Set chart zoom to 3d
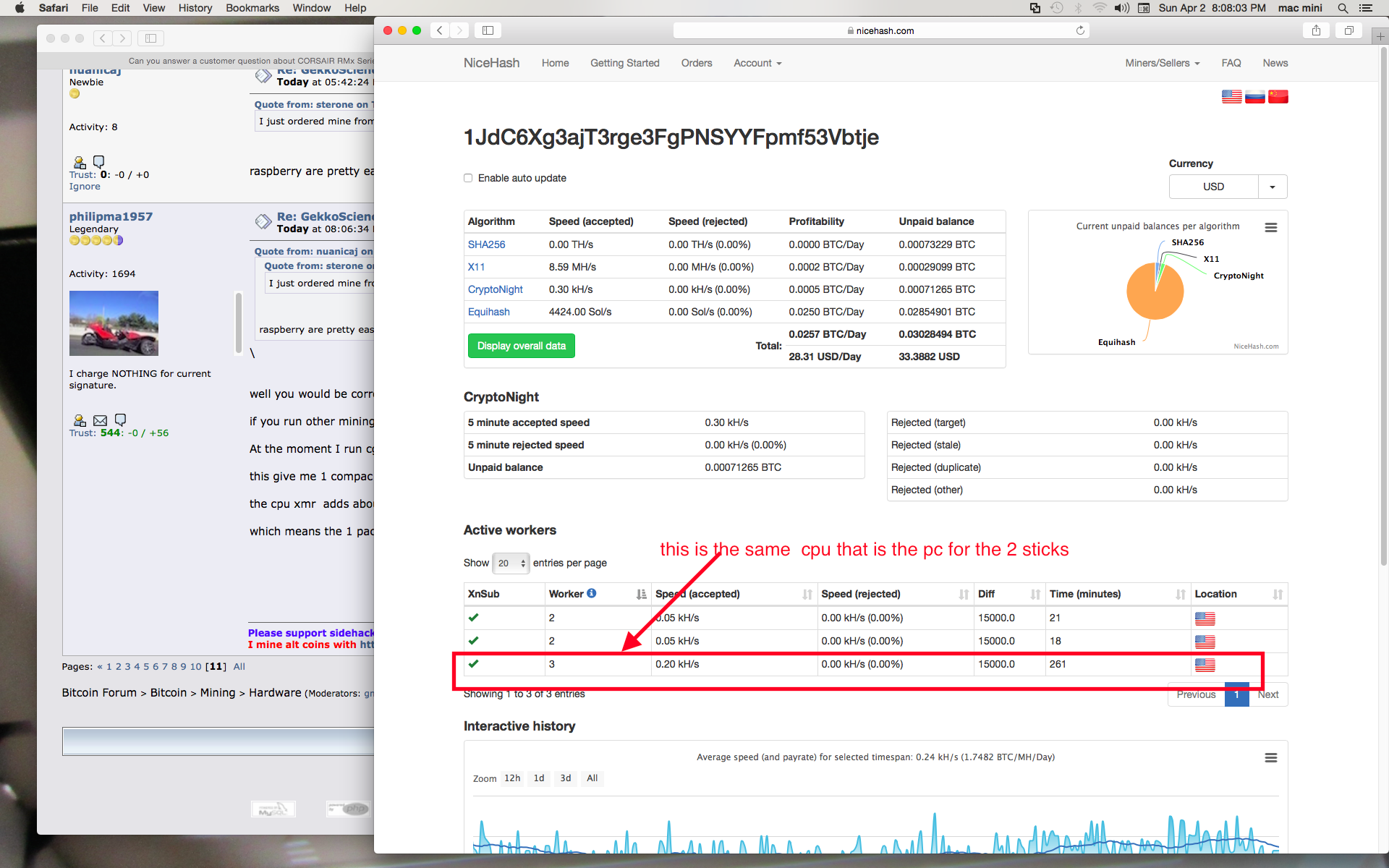 (566, 778)
